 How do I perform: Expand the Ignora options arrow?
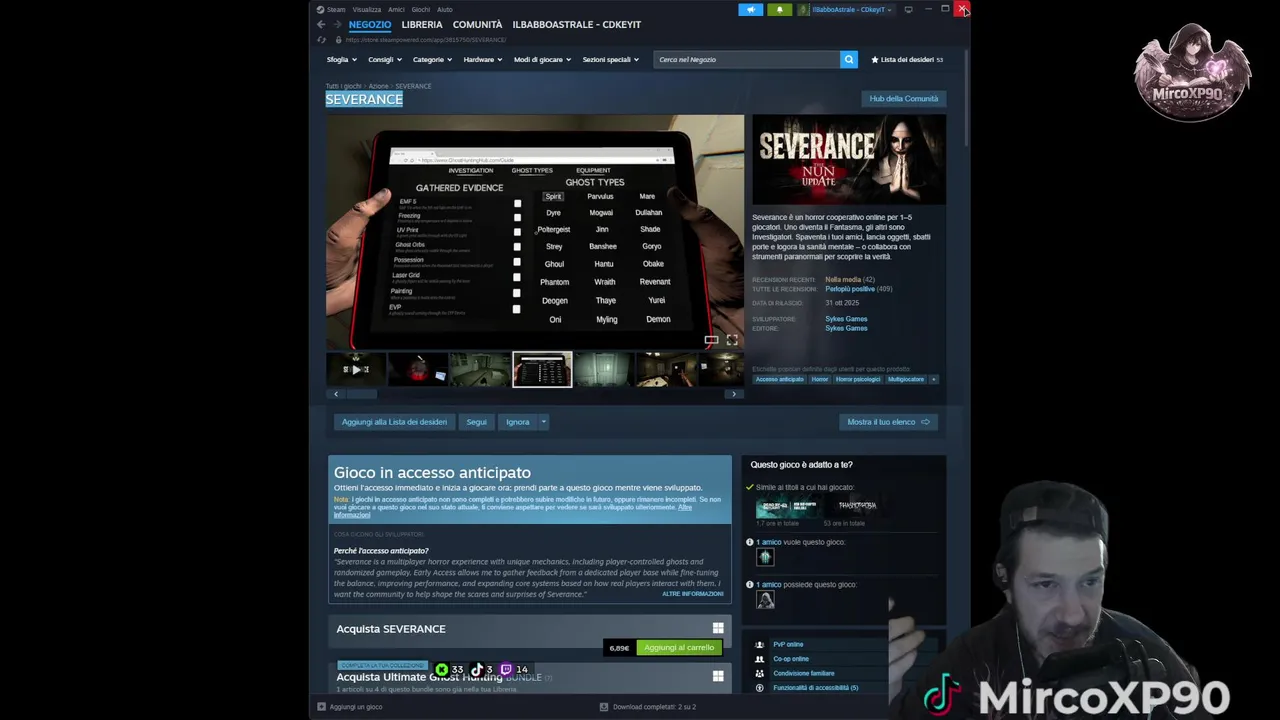[544, 422]
